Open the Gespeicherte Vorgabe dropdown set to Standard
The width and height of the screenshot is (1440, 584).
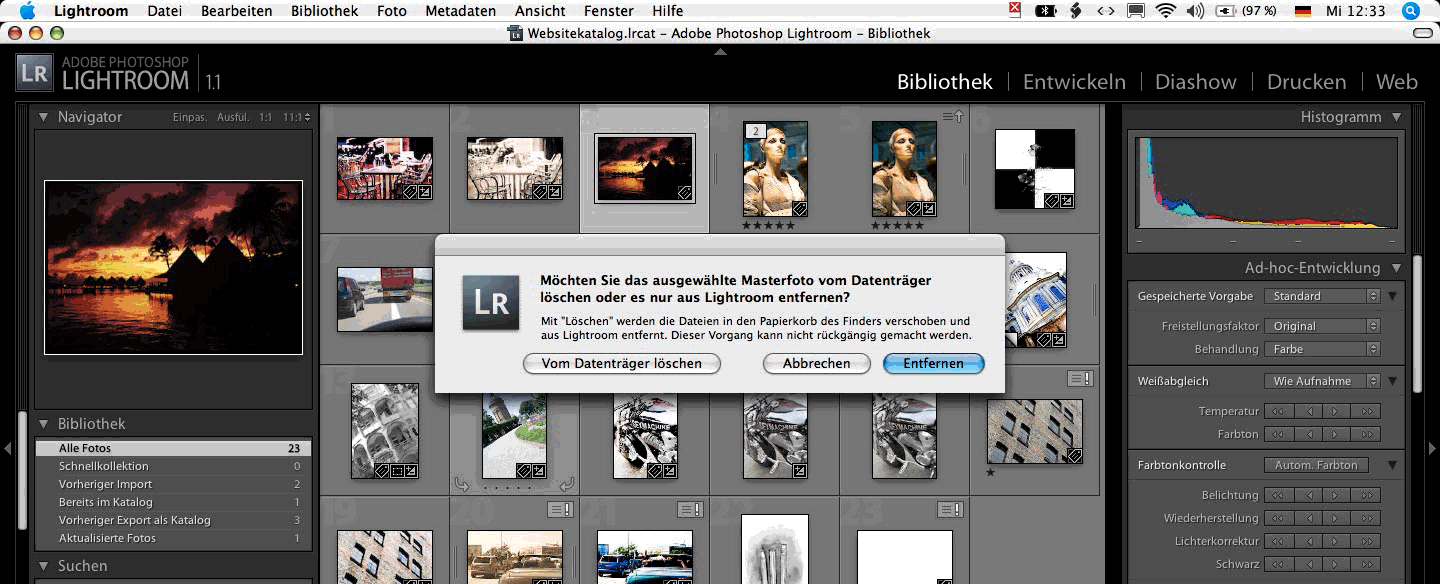coord(1321,296)
